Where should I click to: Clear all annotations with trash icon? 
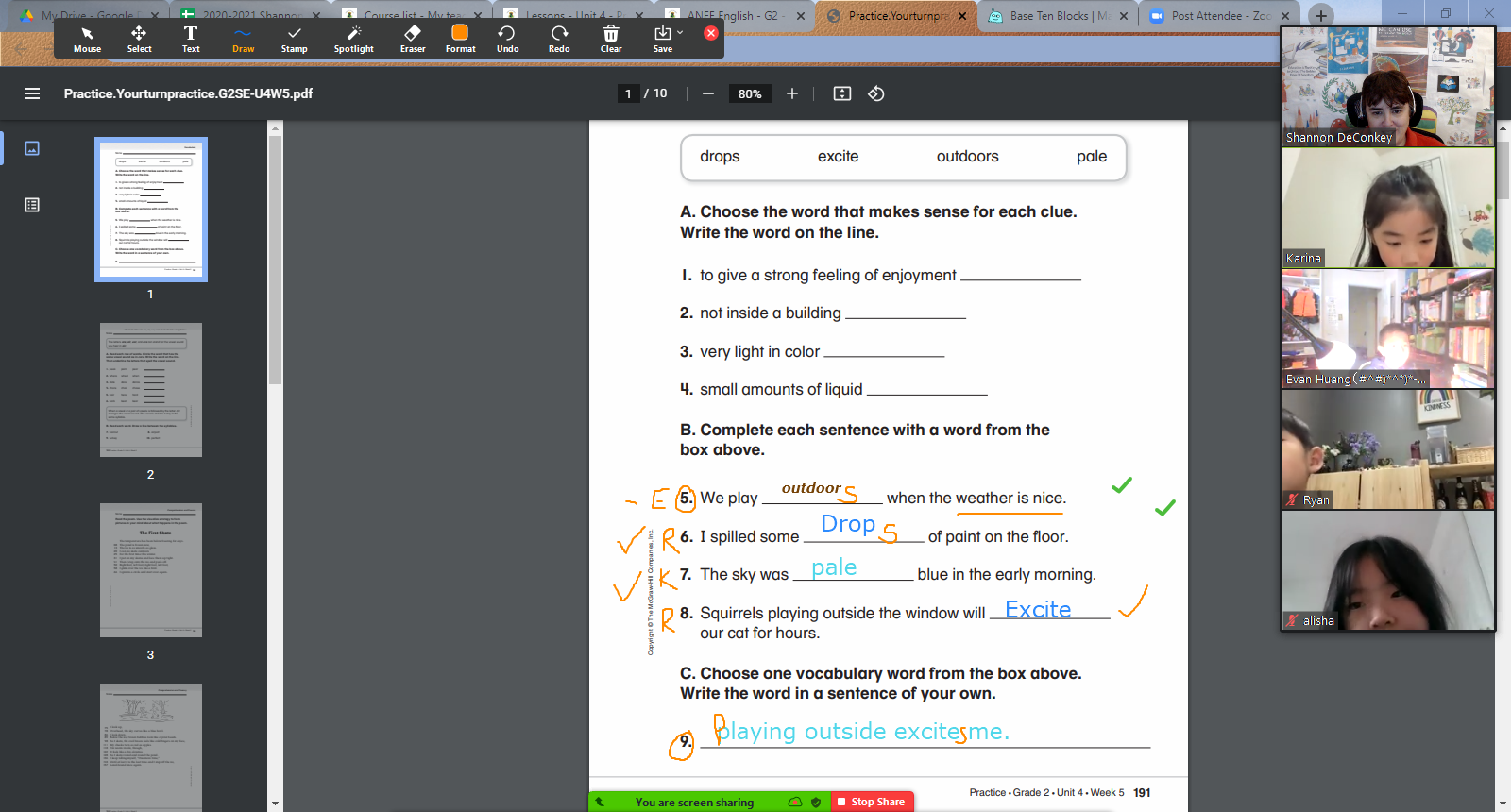(x=611, y=40)
